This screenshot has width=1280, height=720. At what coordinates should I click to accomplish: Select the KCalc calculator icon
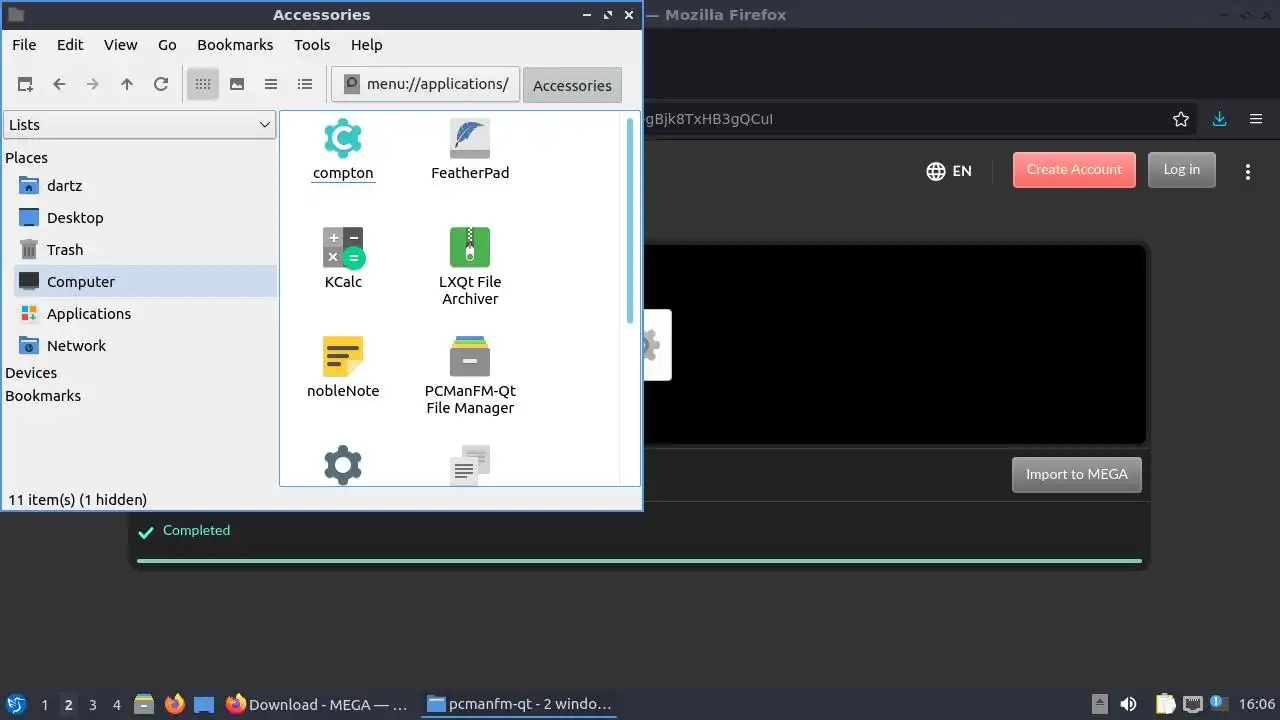click(x=343, y=258)
